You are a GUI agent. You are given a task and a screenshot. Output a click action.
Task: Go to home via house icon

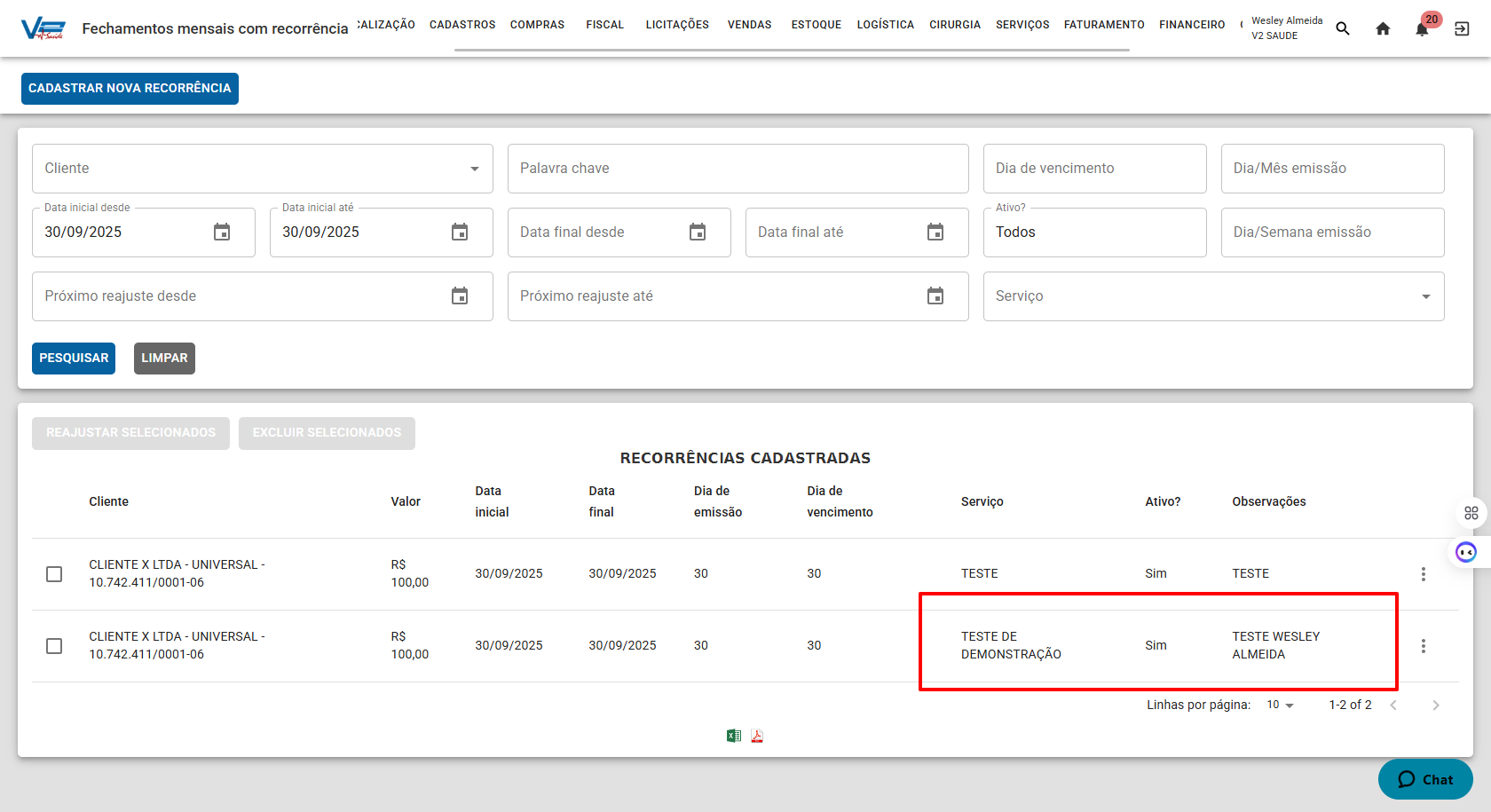1383,29
